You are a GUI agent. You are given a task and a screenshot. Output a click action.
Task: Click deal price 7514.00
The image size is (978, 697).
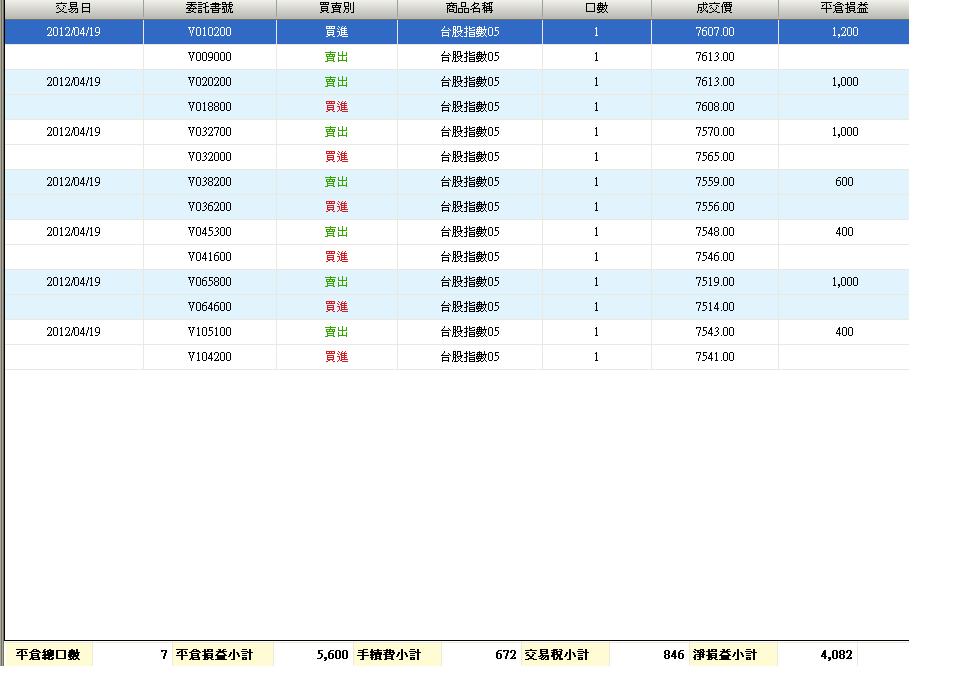(715, 306)
